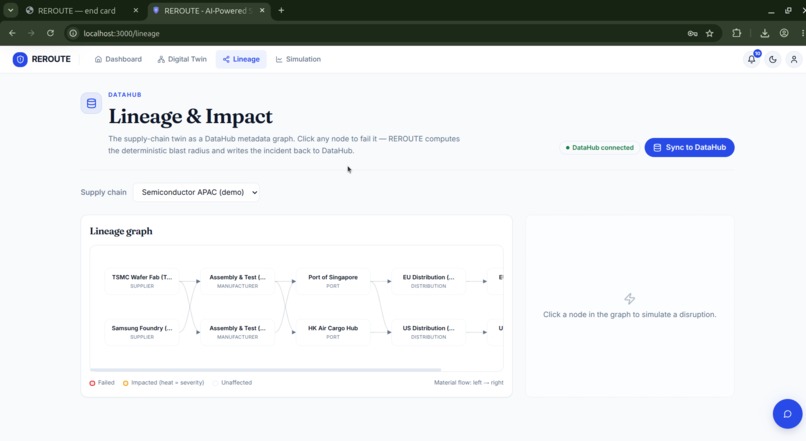Click the site info icon in address bar
The height and width of the screenshot is (441, 806).
click(x=73, y=33)
